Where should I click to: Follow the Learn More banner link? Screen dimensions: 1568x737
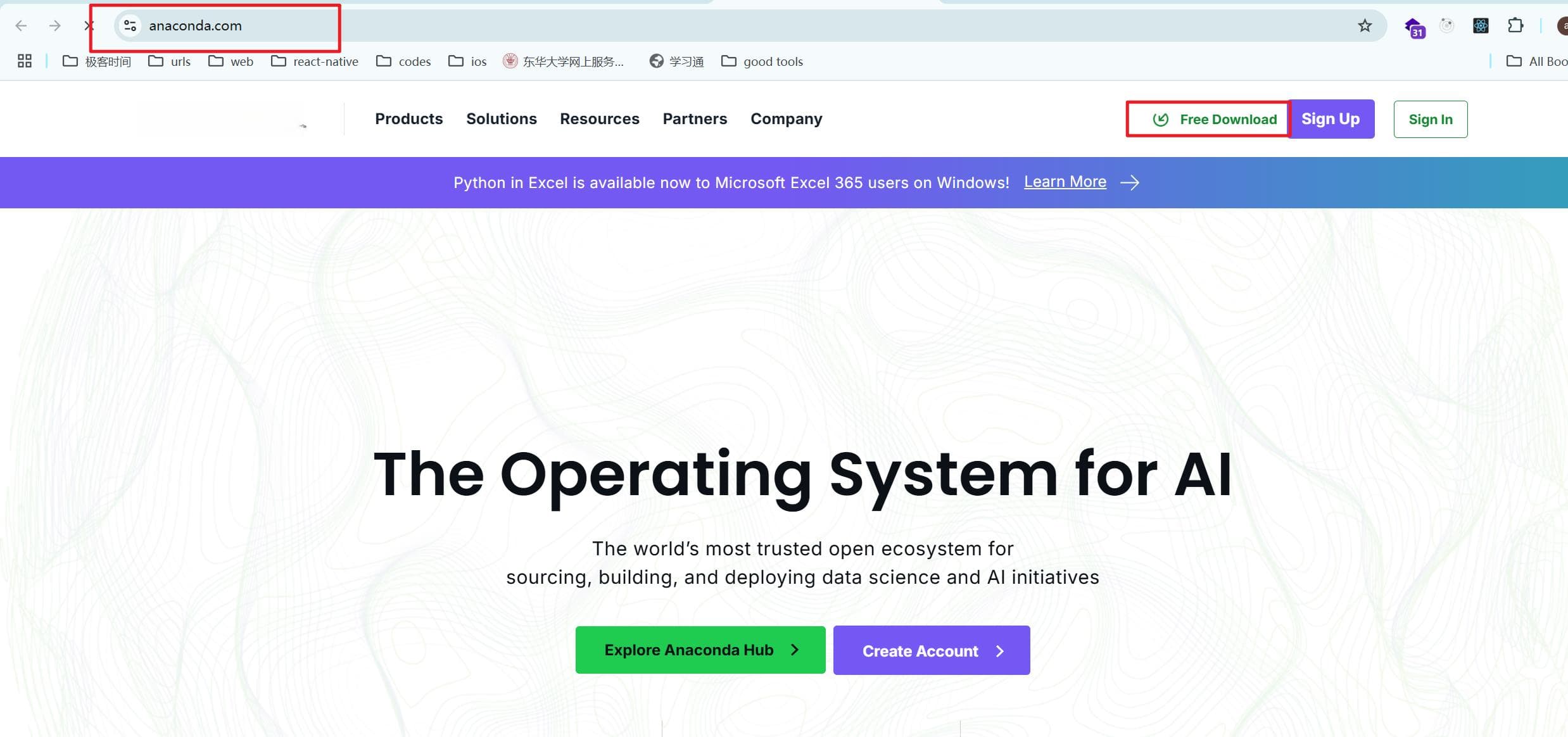tap(1065, 182)
